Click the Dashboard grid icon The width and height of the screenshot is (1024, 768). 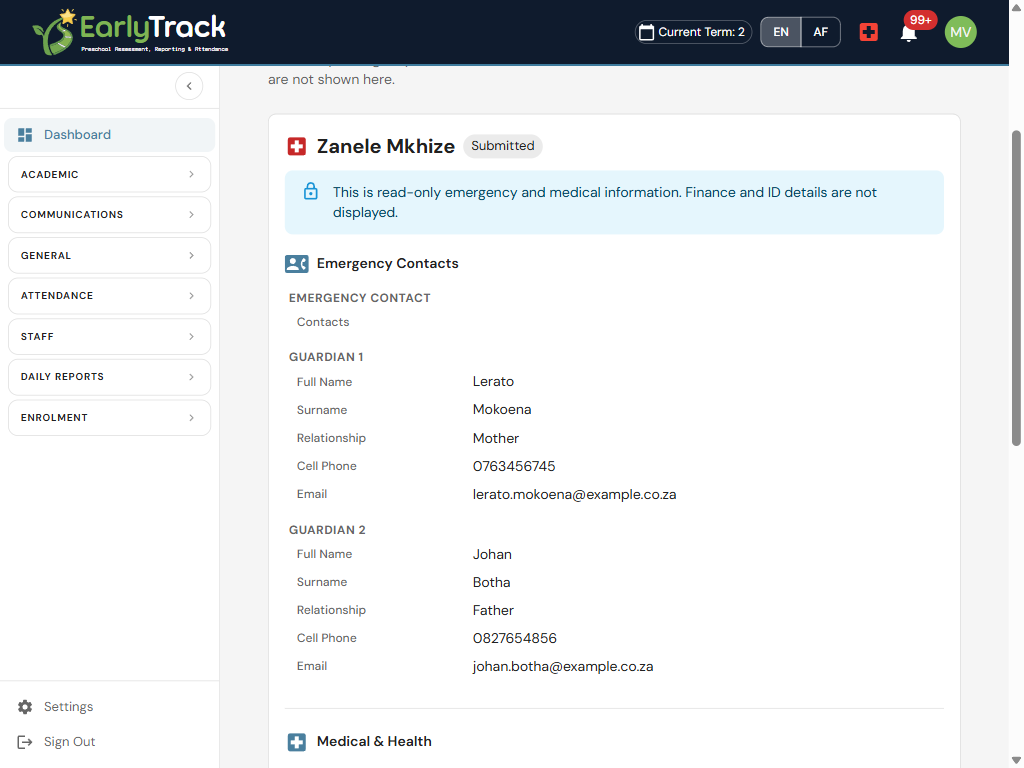coord(25,135)
